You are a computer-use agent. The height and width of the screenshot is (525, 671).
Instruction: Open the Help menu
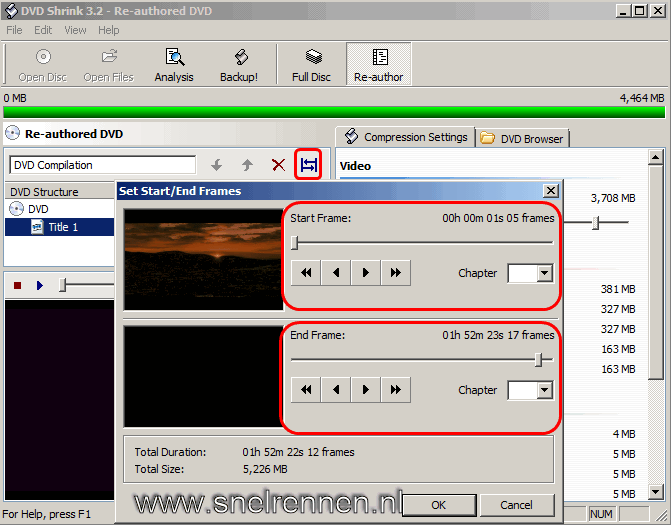(109, 30)
